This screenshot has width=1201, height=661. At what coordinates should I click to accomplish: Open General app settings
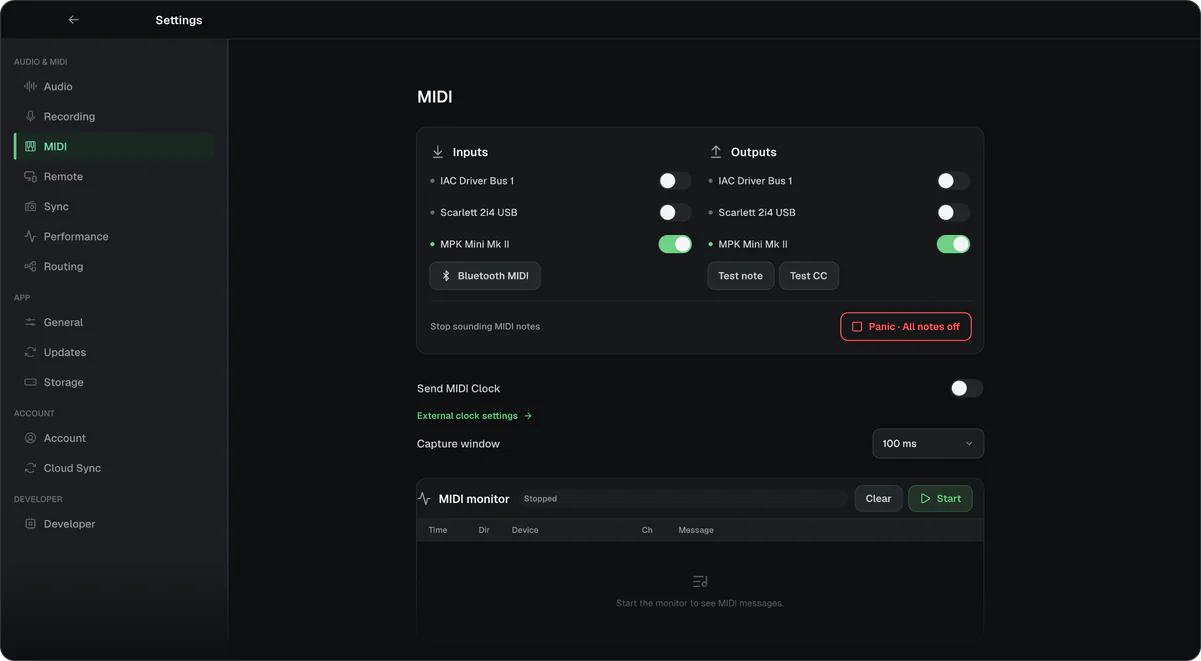(x=114, y=323)
